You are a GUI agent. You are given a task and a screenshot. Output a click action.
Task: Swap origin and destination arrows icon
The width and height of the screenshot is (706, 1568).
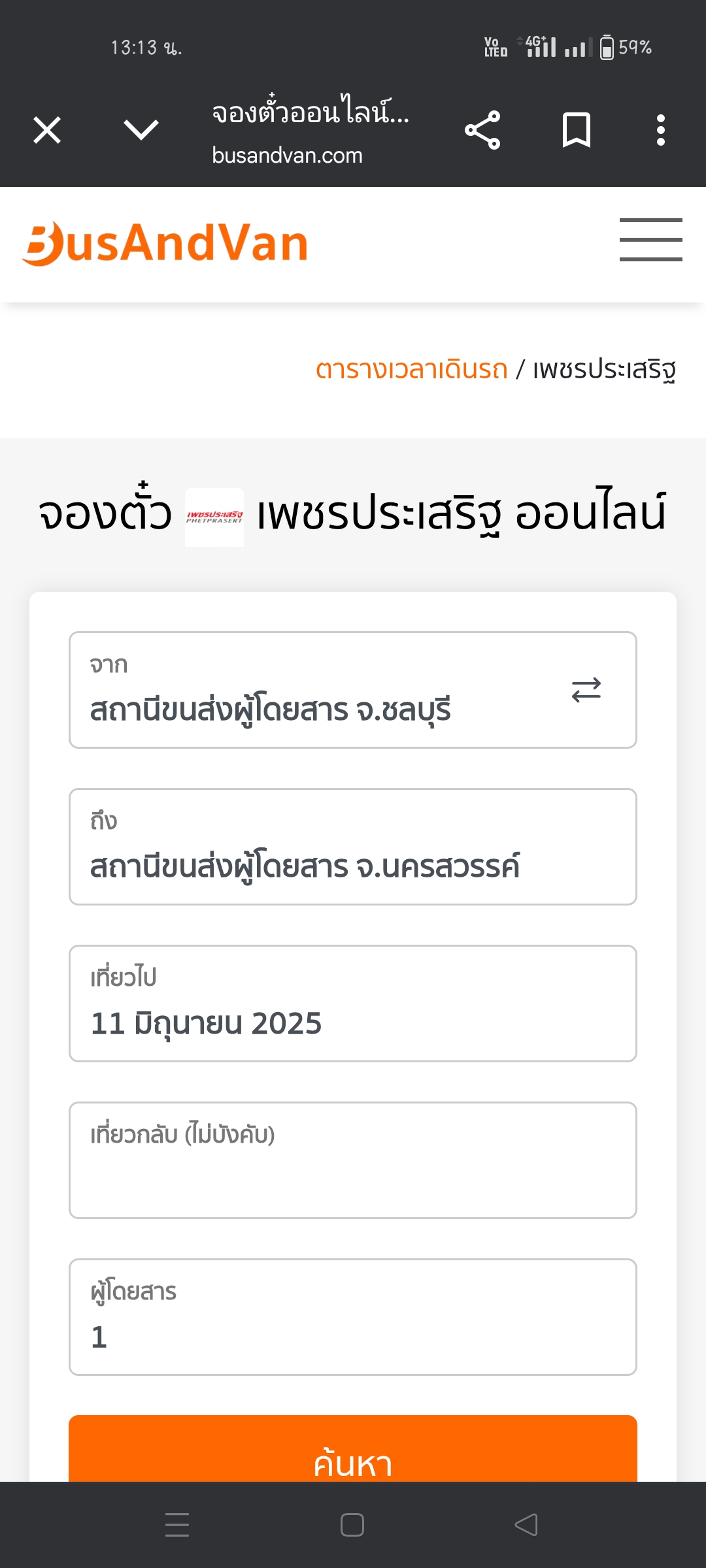pyautogui.click(x=586, y=690)
